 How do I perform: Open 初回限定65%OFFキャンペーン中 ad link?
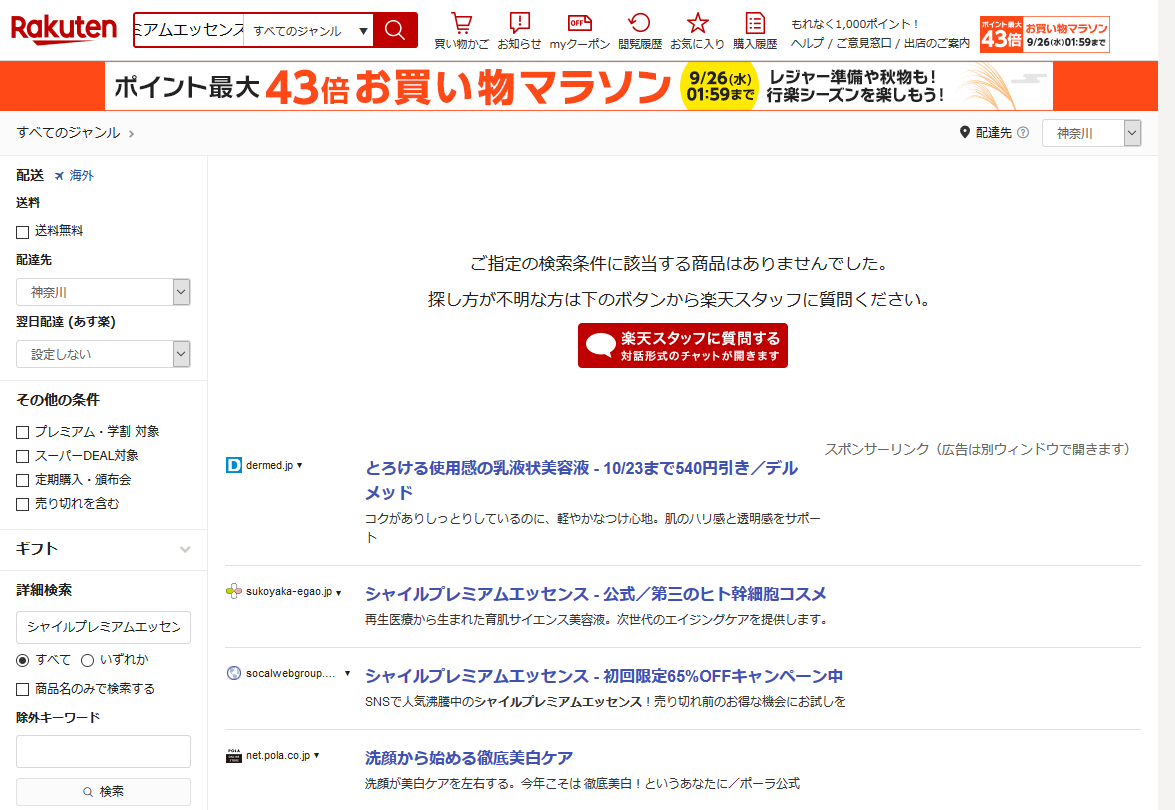604,676
